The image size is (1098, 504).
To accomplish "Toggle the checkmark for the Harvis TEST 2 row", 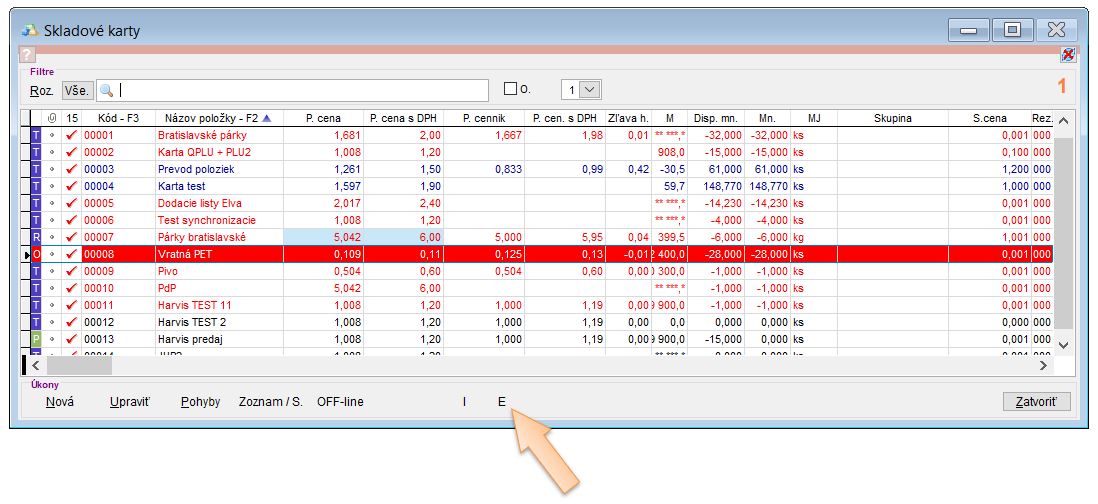I will (71, 322).
